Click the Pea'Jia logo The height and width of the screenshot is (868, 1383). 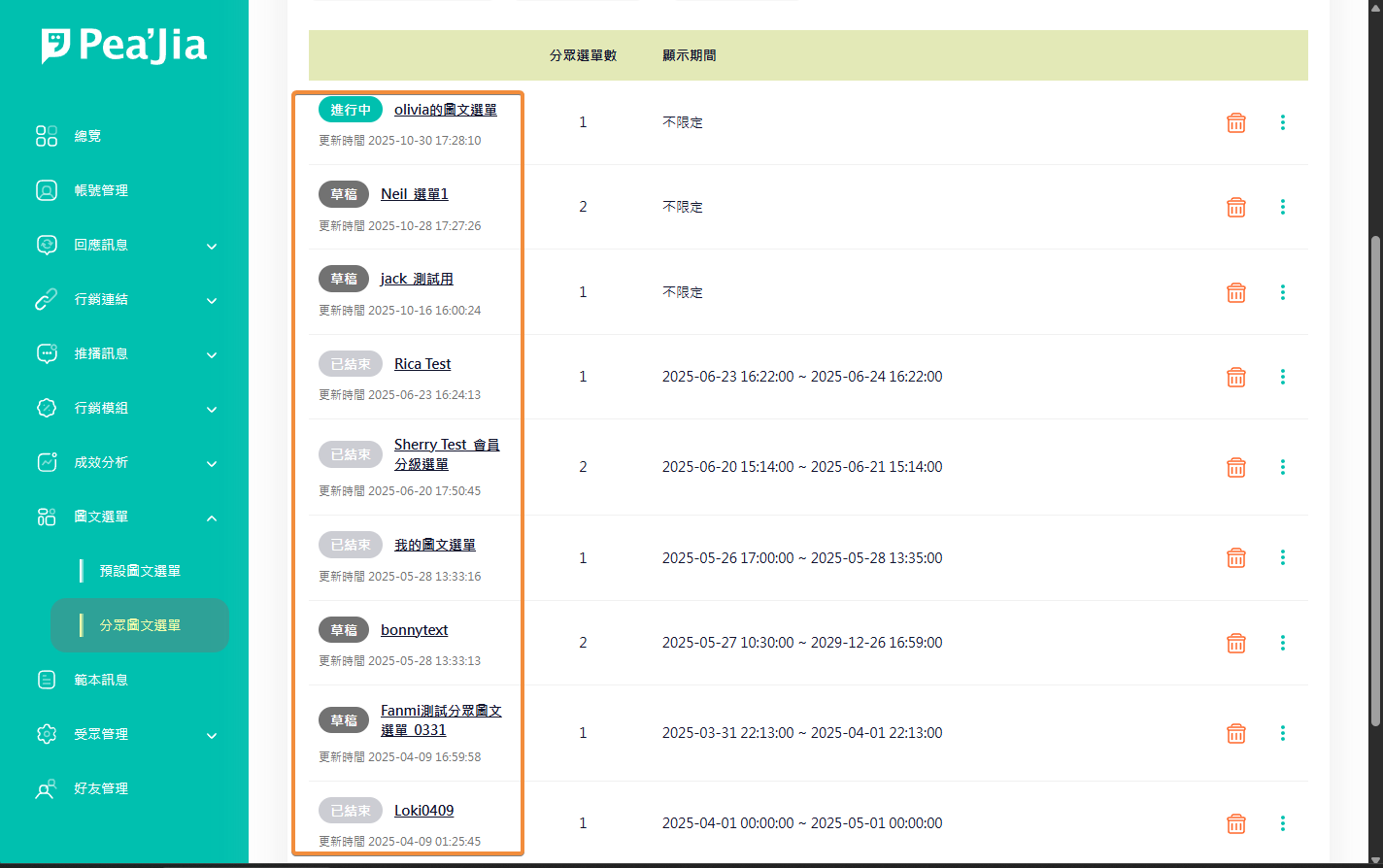pos(124,46)
